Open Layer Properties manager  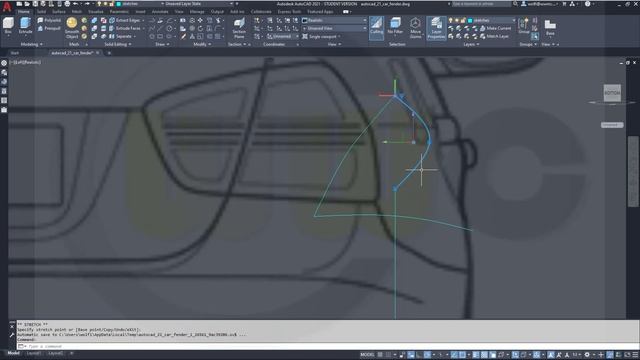(x=436, y=28)
